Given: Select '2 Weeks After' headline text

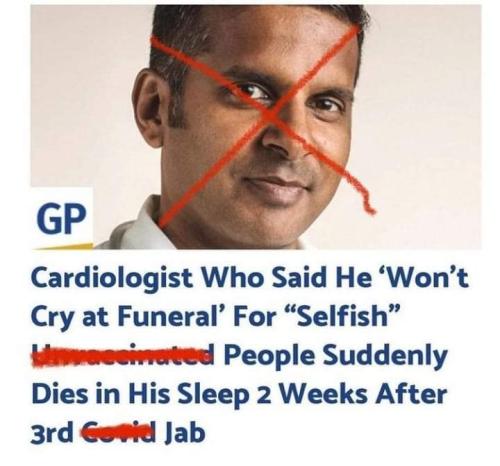Looking at the screenshot, I should [352, 393].
